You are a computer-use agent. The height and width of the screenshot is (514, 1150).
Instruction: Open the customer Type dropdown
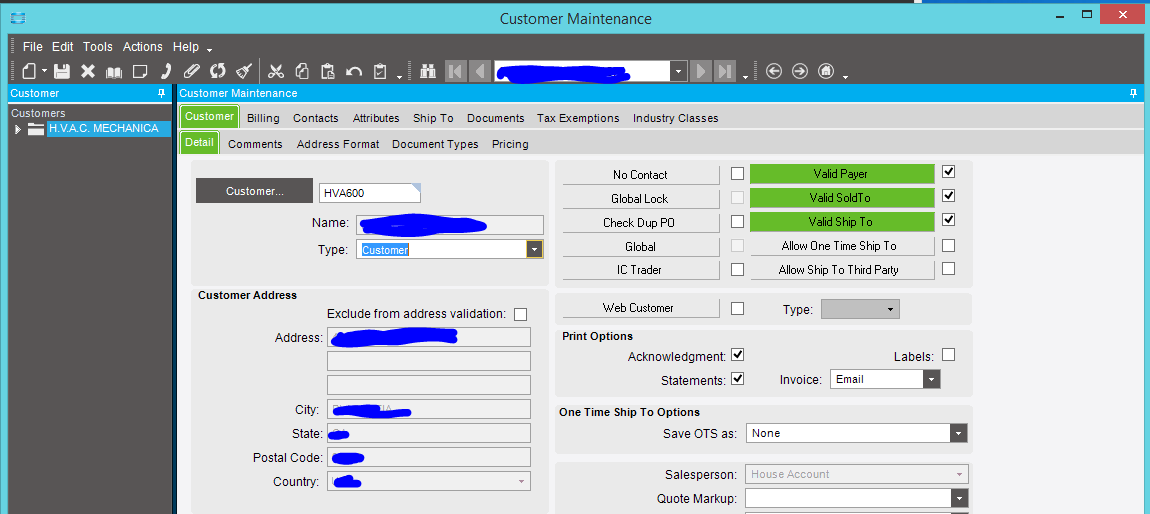pyautogui.click(x=535, y=250)
